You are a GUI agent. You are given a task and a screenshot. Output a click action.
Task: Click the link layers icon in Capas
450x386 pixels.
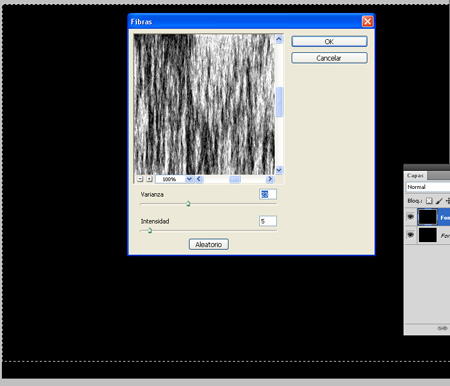coord(442,328)
